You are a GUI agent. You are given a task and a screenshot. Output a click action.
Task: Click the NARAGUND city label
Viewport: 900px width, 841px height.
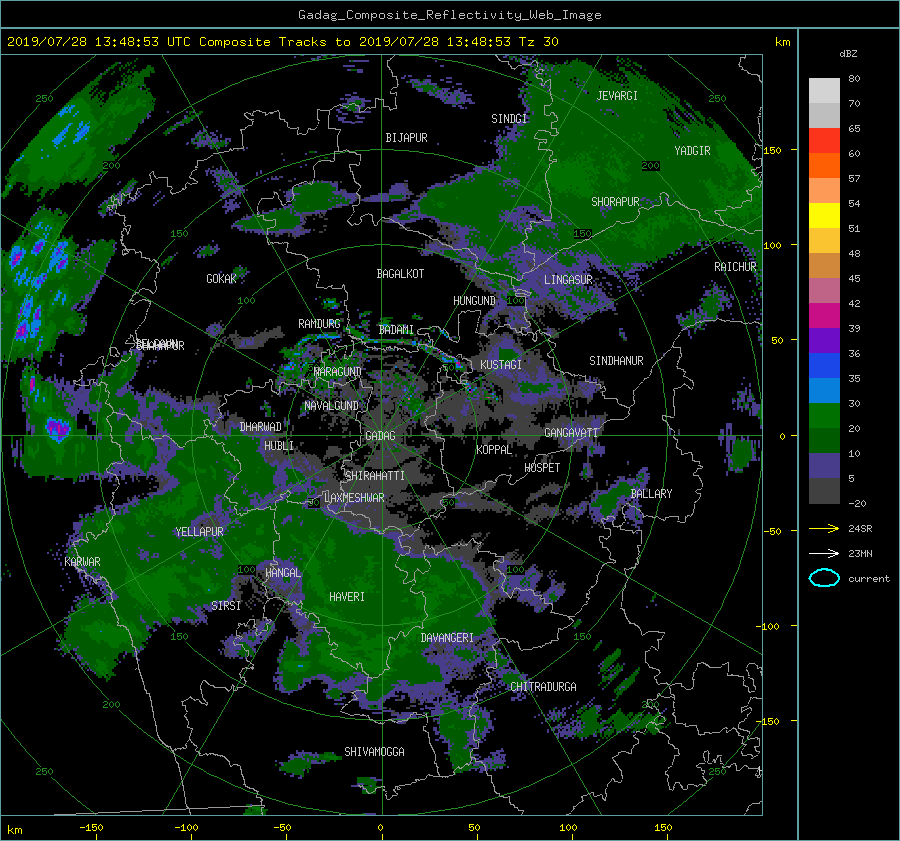click(338, 371)
